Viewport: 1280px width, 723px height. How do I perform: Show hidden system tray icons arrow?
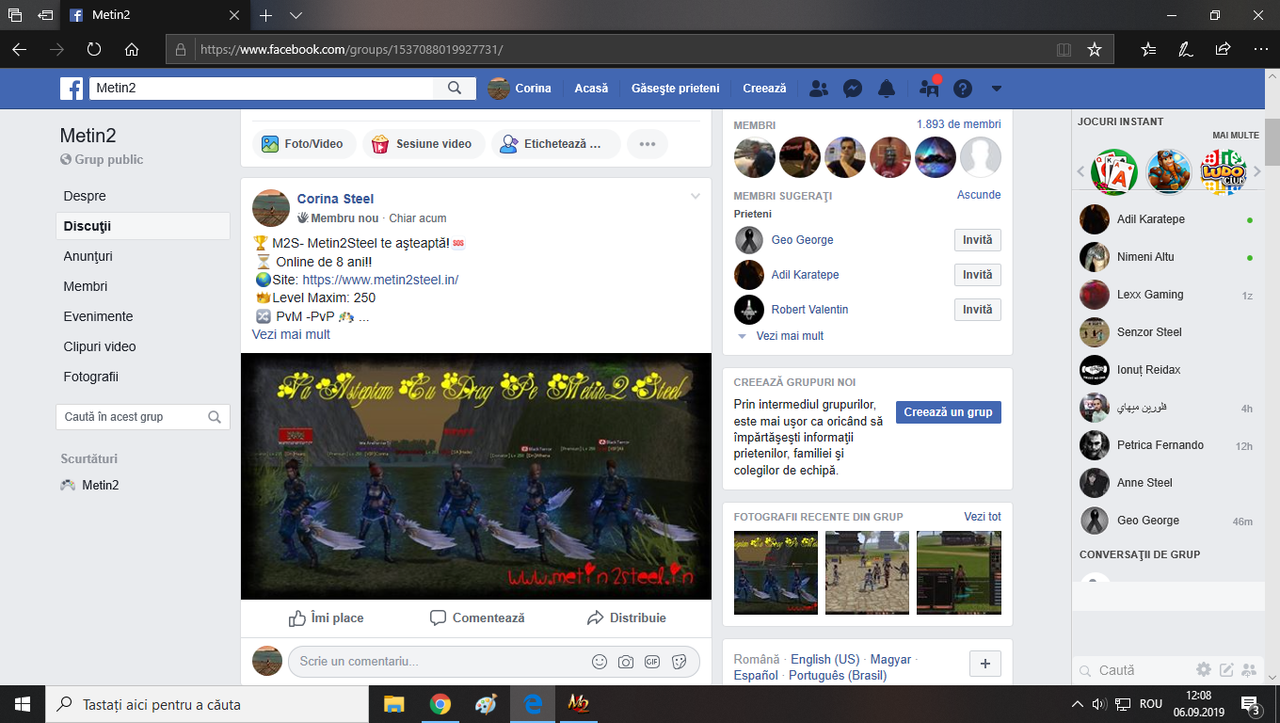[x=1077, y=705]
